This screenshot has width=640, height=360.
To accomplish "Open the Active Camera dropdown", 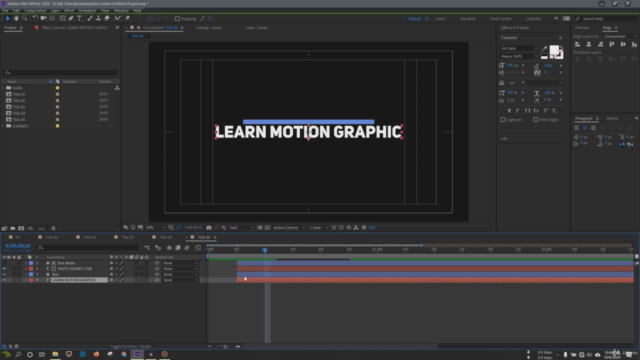I will point(289,227).
